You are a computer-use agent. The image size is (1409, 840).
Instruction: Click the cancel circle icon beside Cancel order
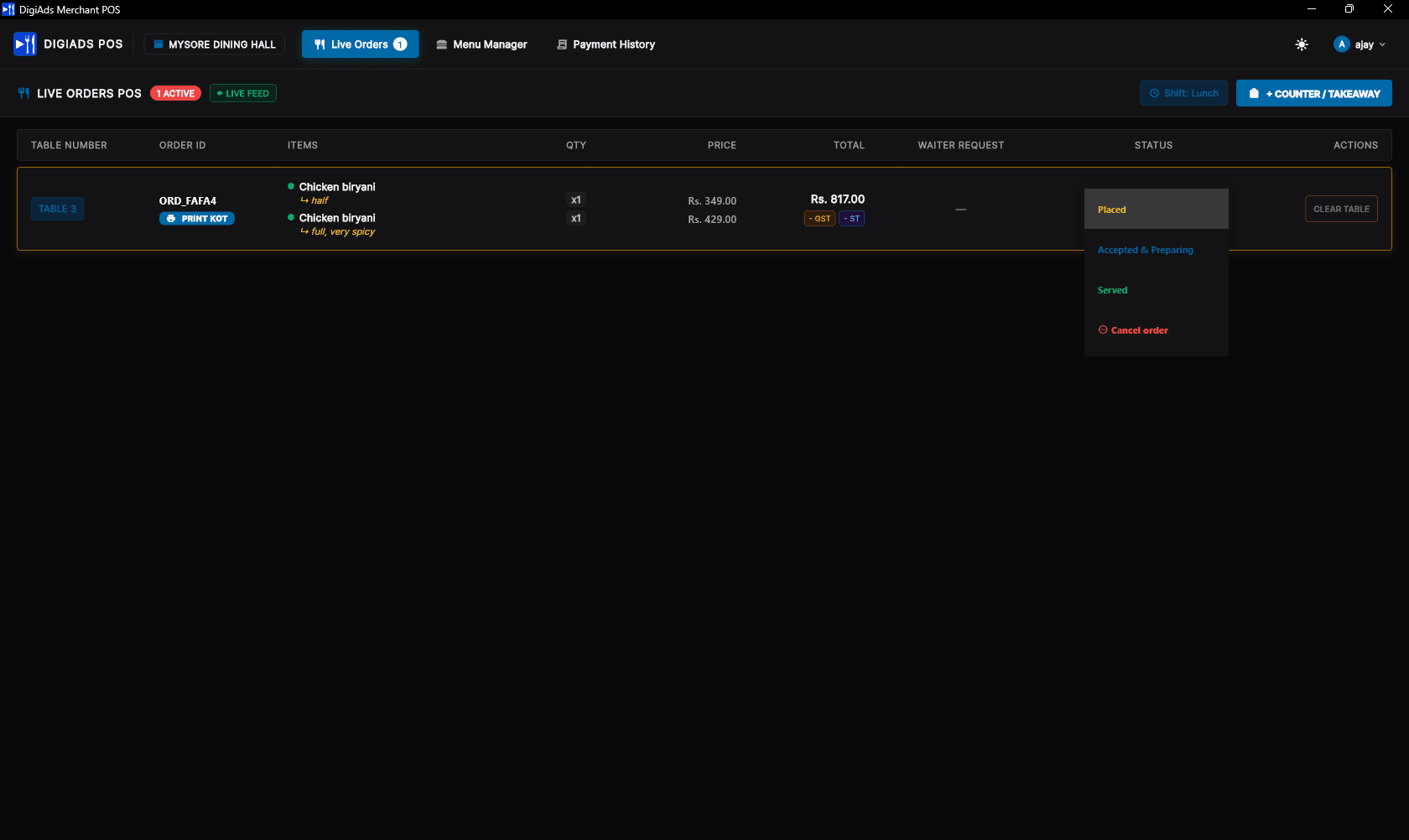[1103, 330]
